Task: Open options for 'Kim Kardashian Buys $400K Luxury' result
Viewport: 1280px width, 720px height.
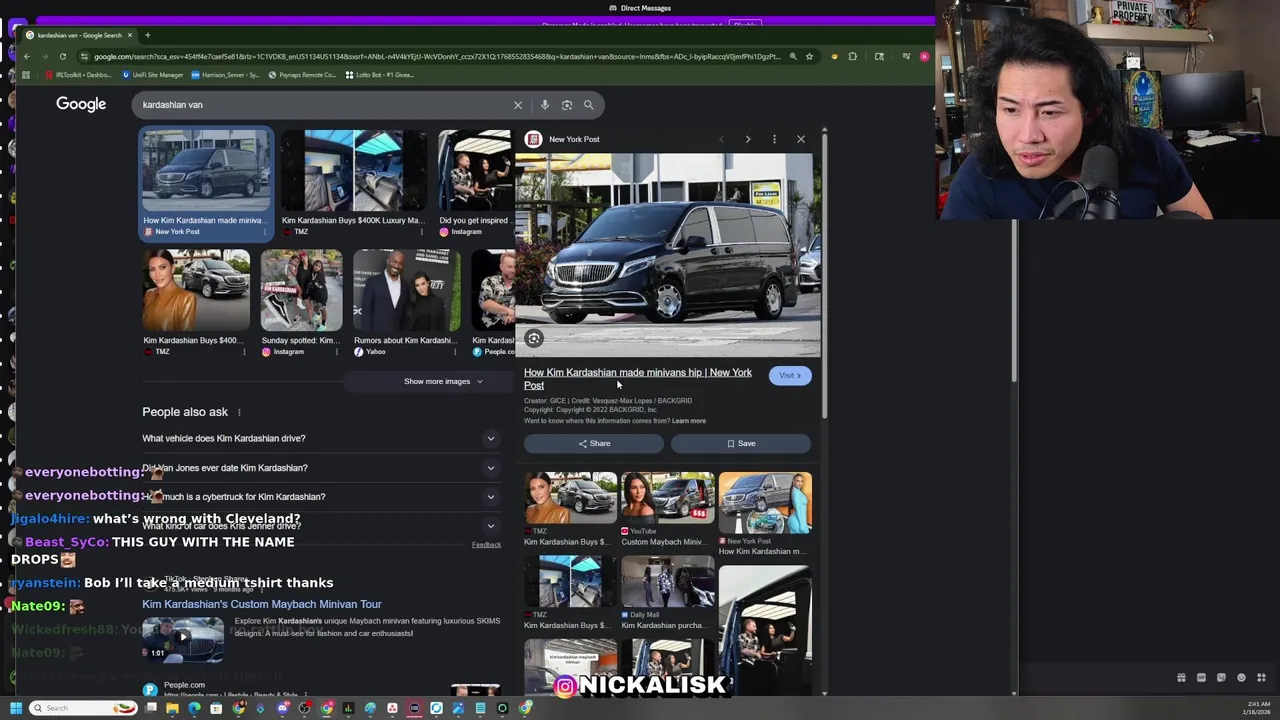Action: pos(421,232)
